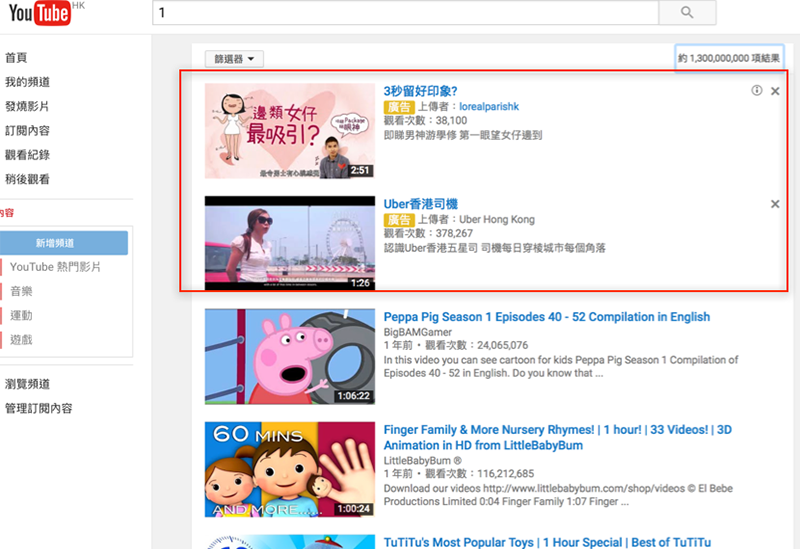Open Peppa Pig Season 1 title link
Screen dimensions: 800x549
pos(546,317)
